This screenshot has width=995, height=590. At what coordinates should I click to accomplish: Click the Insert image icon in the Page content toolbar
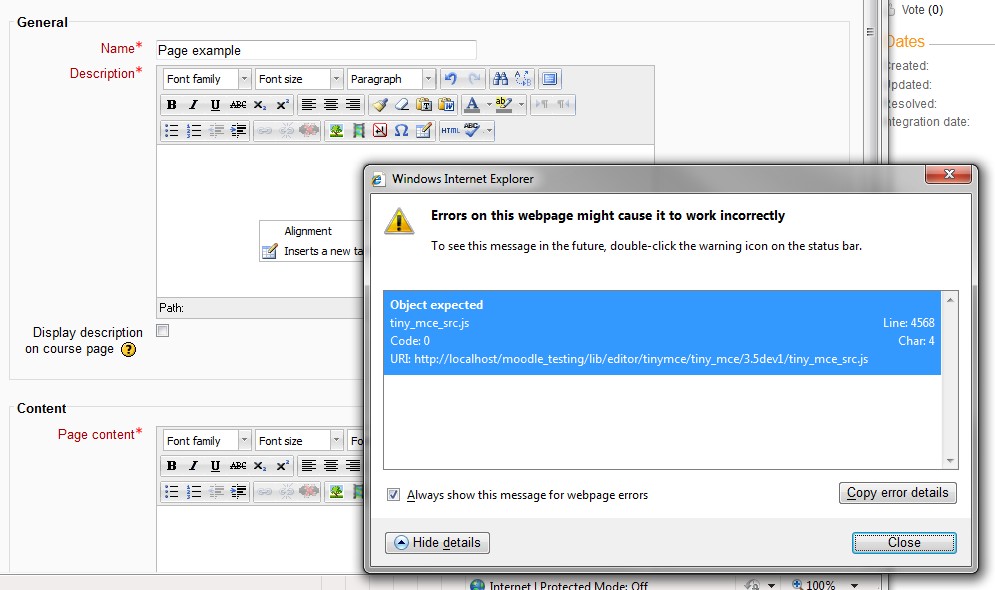click(336, 492)
